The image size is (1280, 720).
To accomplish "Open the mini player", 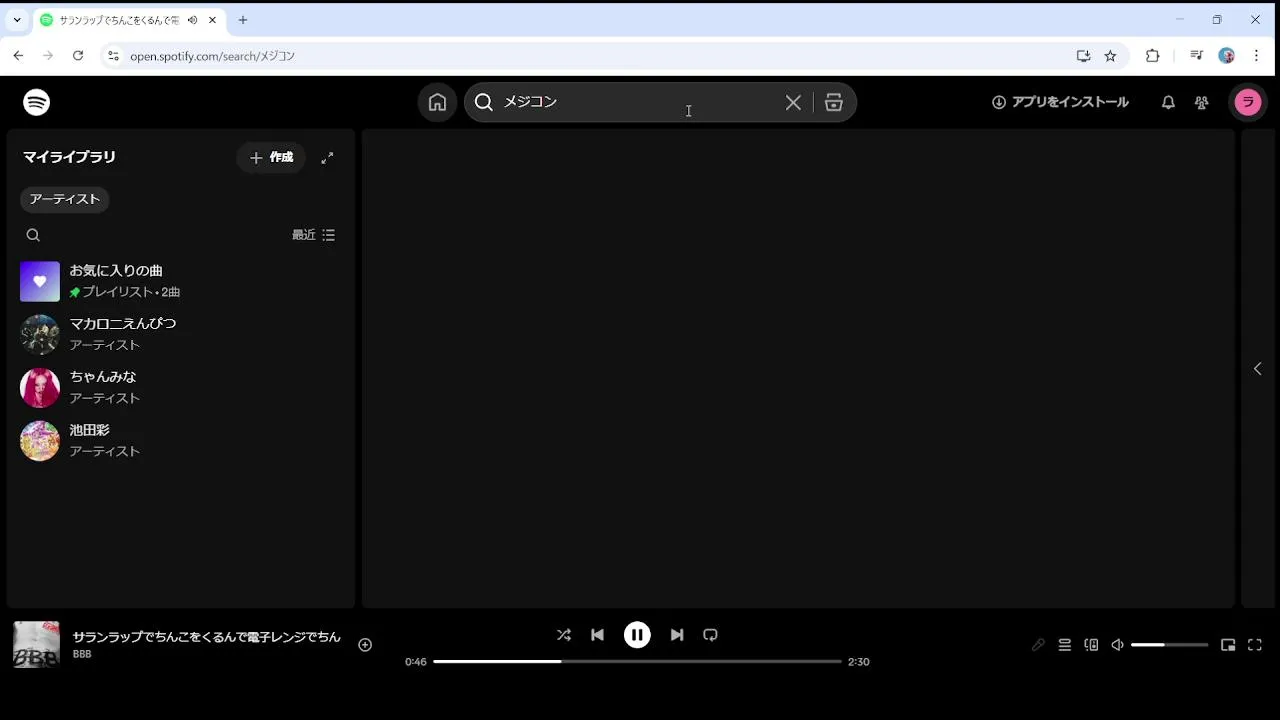I will (1228, 645).
